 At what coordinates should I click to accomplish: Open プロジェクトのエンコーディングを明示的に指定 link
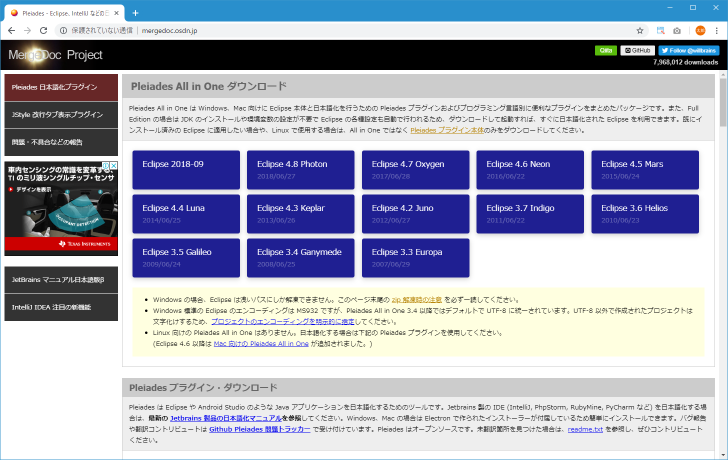coord(283,322)
